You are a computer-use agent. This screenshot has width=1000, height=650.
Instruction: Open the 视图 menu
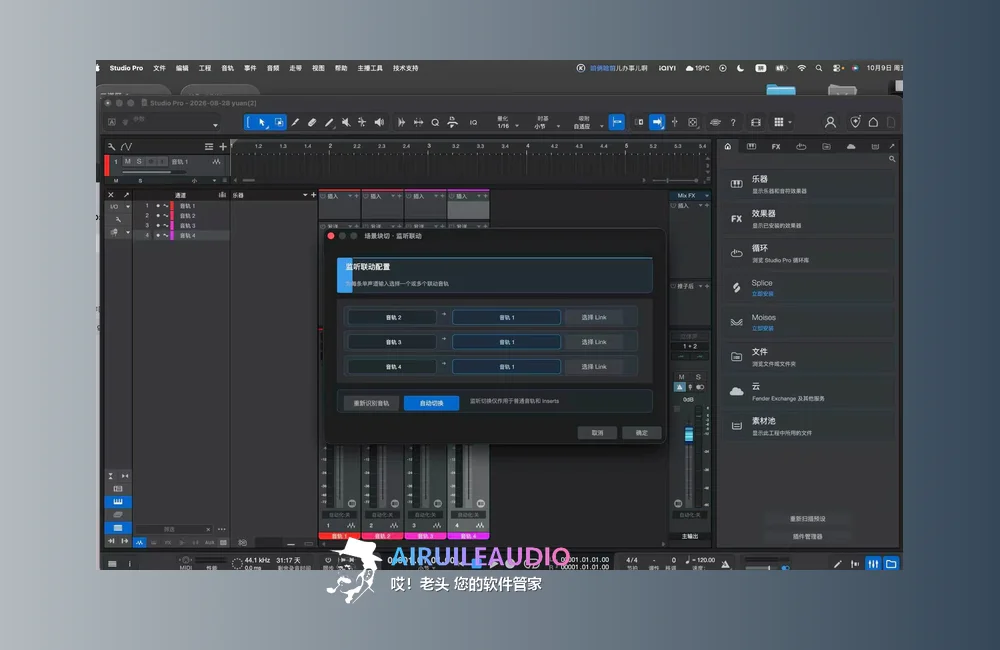[x=318, y=68]
